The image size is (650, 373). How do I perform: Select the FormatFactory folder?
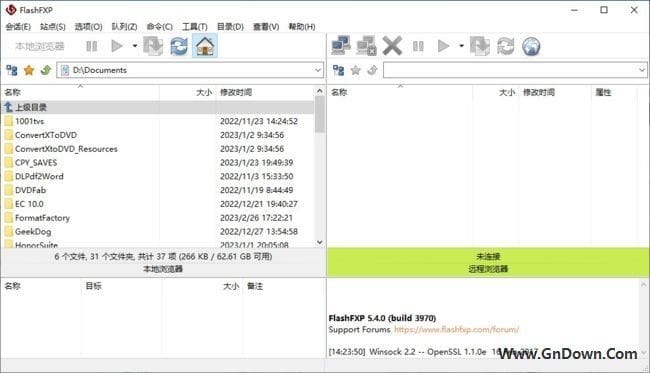158,218
